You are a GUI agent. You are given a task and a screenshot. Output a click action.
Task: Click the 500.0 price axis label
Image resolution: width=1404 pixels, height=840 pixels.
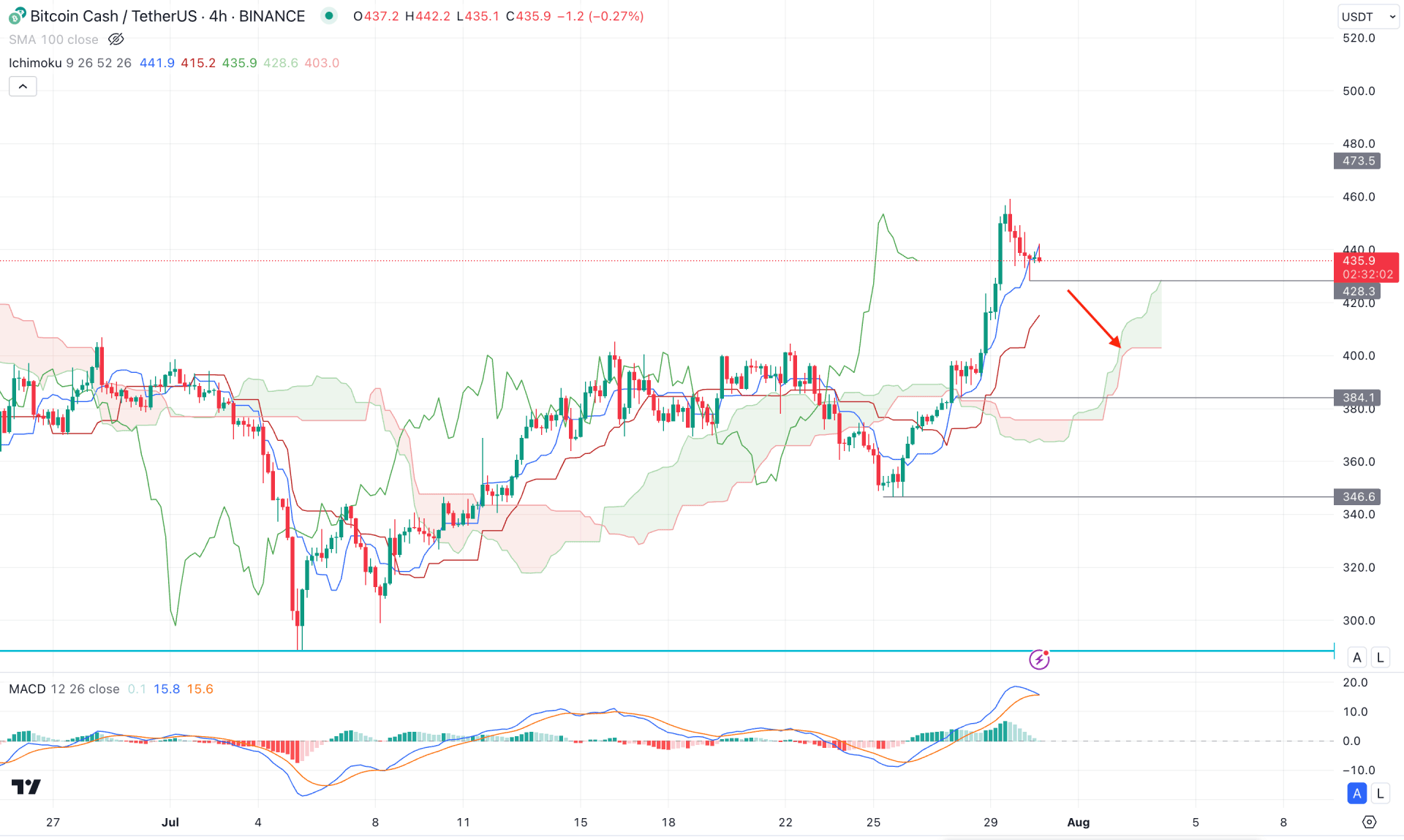(1359, 91)
